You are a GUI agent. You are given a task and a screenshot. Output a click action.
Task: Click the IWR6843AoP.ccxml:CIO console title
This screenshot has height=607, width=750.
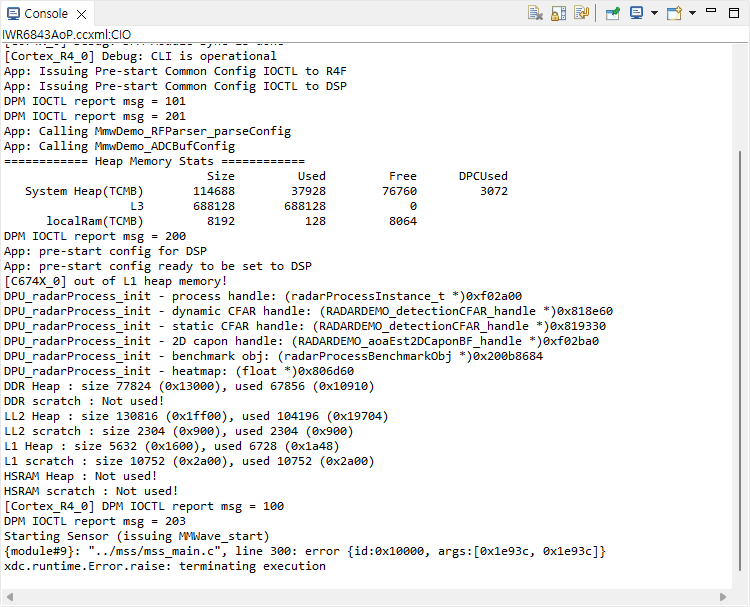(x=66, y=34)
